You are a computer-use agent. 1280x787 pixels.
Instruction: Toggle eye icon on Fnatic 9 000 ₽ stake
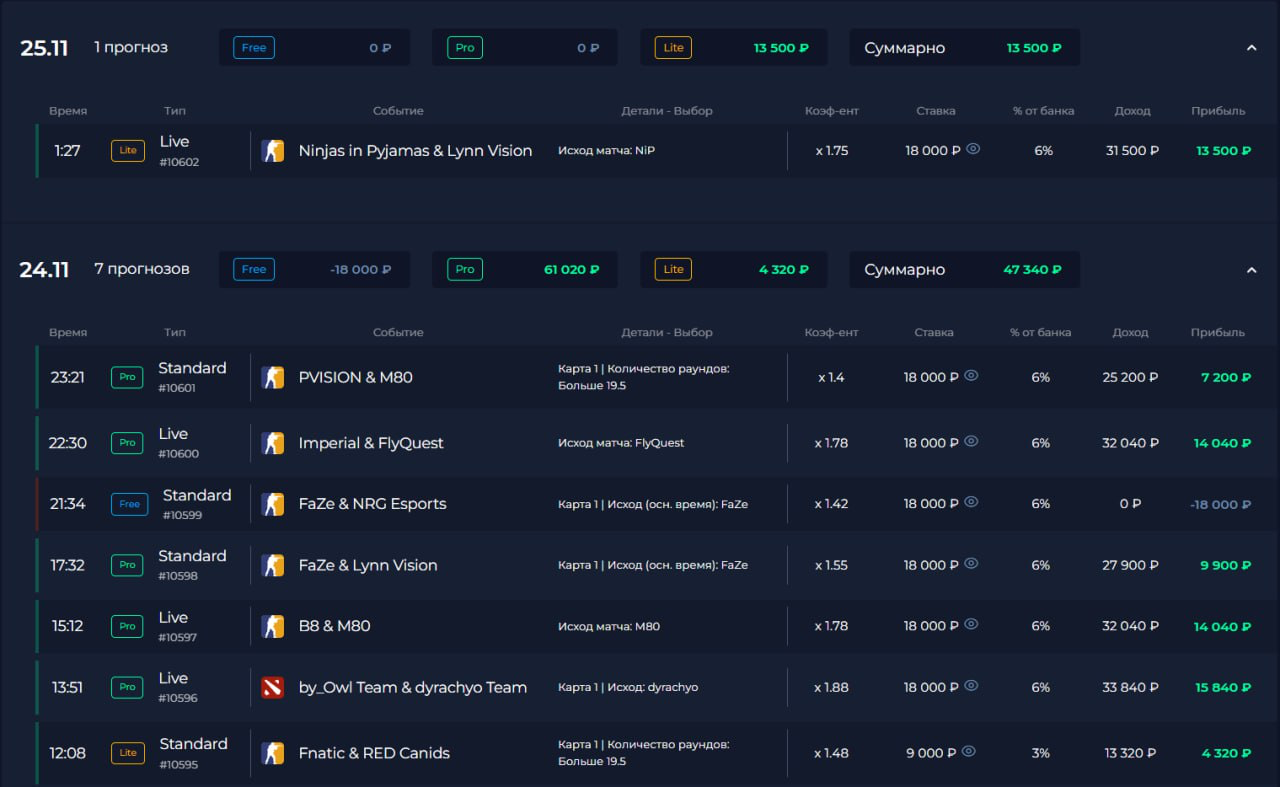968,751
